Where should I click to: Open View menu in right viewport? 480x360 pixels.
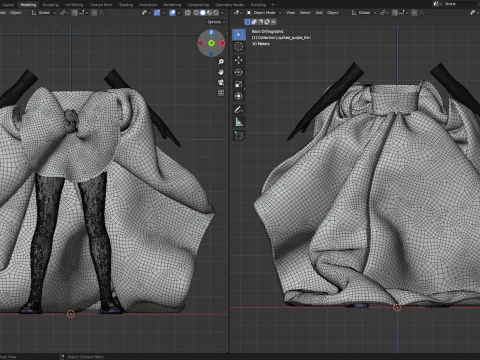click(x=291, y=13)
